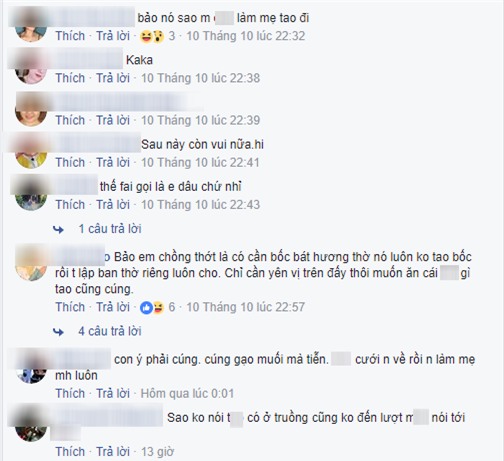This screenshot has height=461, width=504.
Task: Open timestamp '10 Tháng 10 lúc 22:57'
Action: tap(245, 307)
